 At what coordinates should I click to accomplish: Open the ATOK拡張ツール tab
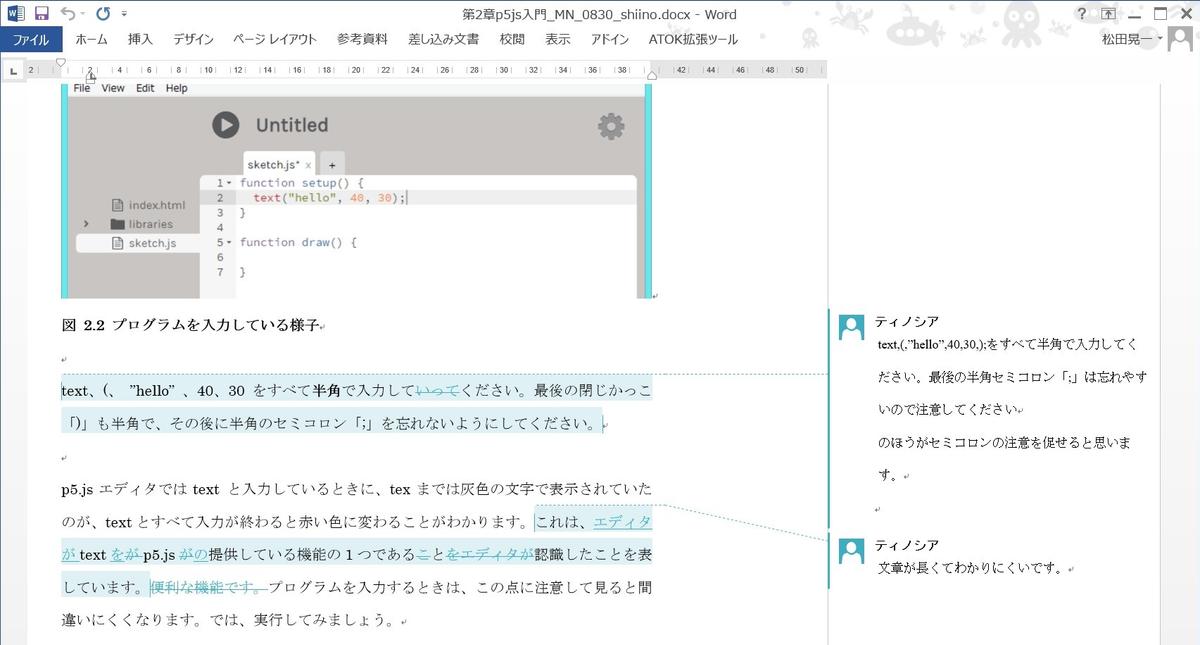(691, 40)
